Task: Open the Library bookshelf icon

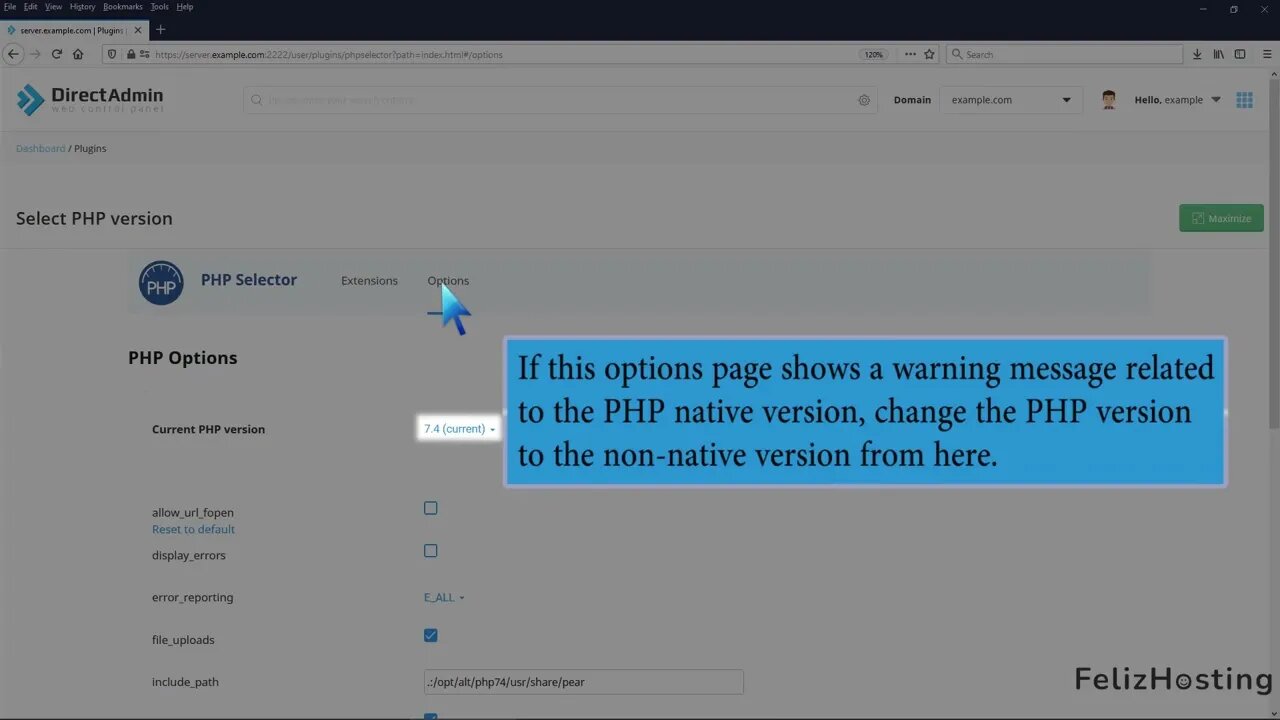Action: (1218, 54)
